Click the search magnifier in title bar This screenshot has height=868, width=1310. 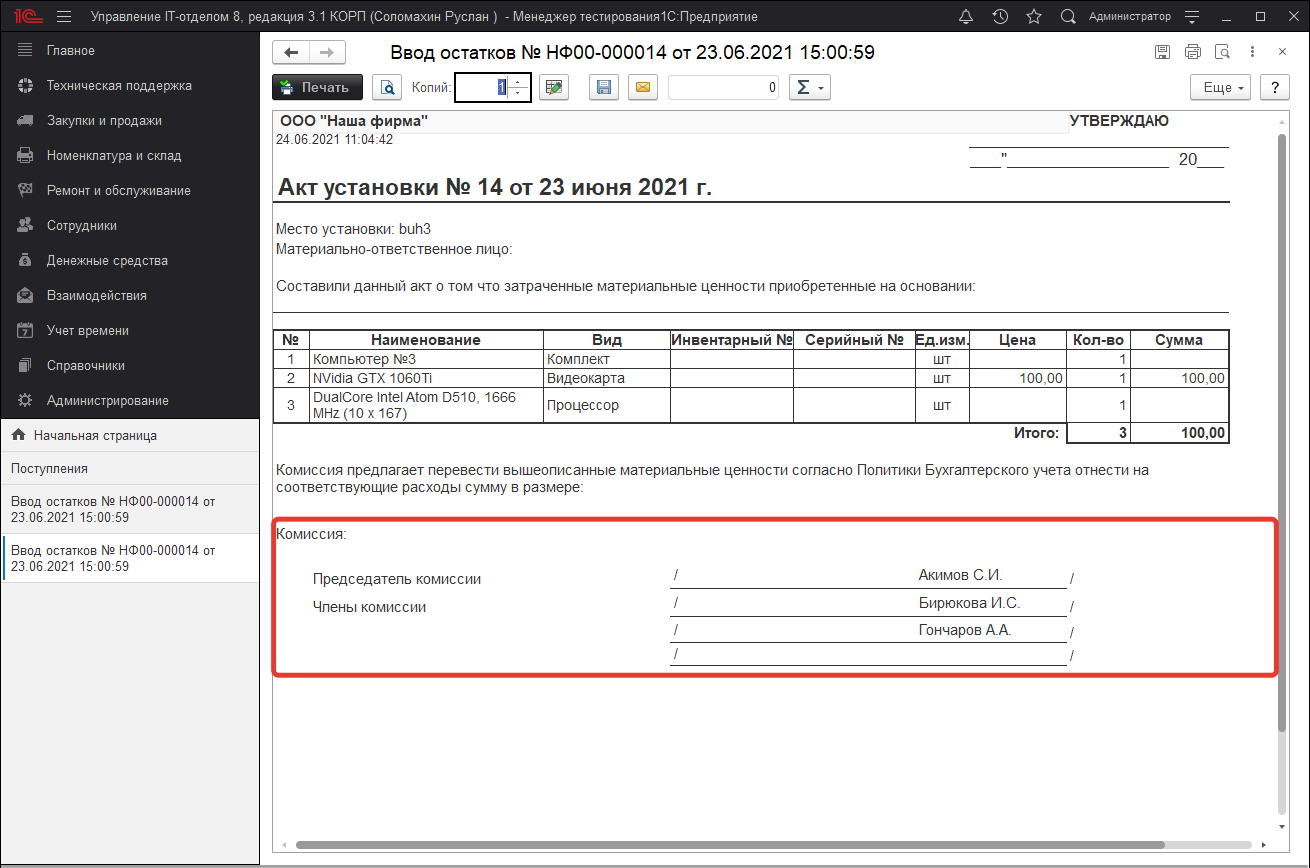pos(1067,17)
